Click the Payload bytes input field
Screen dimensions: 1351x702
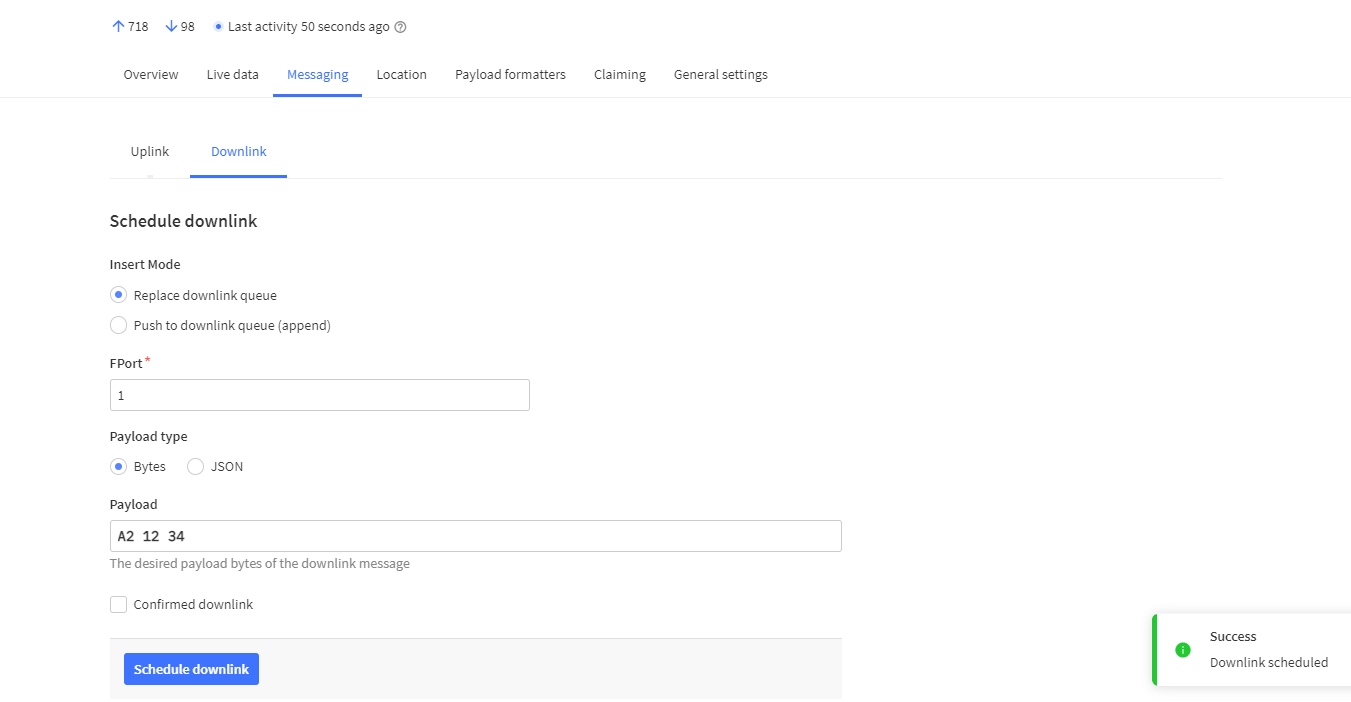[x=476, y=536]
